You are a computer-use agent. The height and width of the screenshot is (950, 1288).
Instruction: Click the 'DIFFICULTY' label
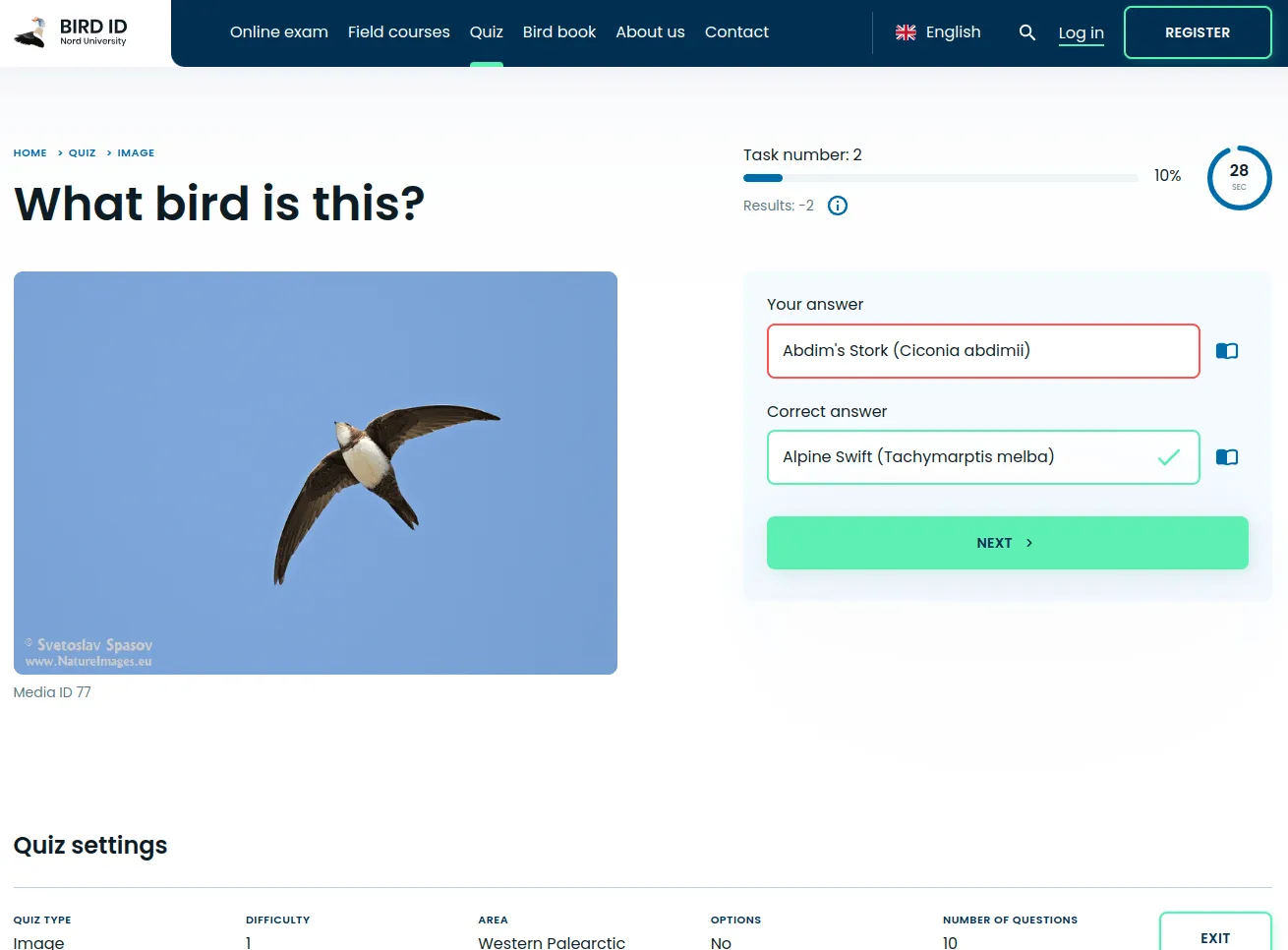tap(277, 920)
